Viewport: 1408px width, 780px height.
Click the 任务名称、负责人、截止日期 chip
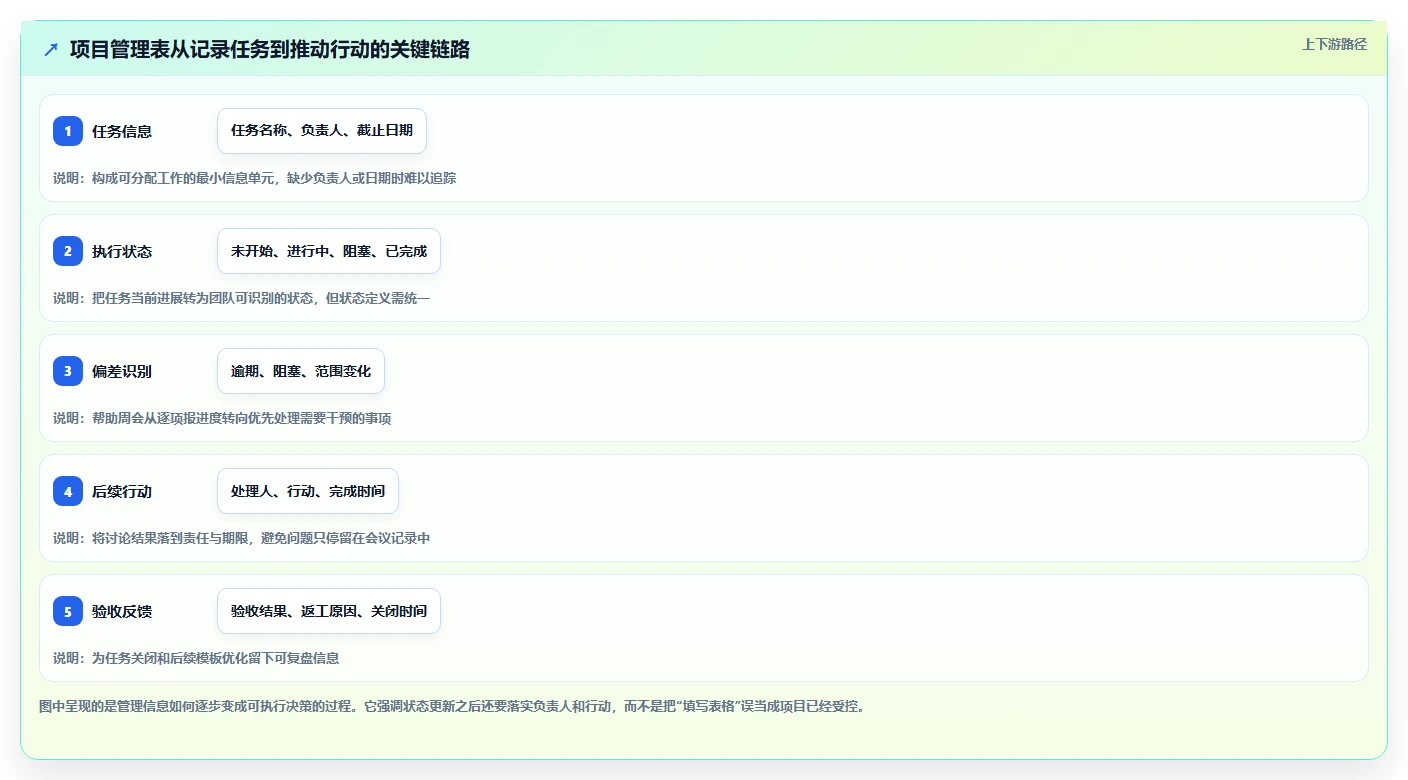pos(322,131)
